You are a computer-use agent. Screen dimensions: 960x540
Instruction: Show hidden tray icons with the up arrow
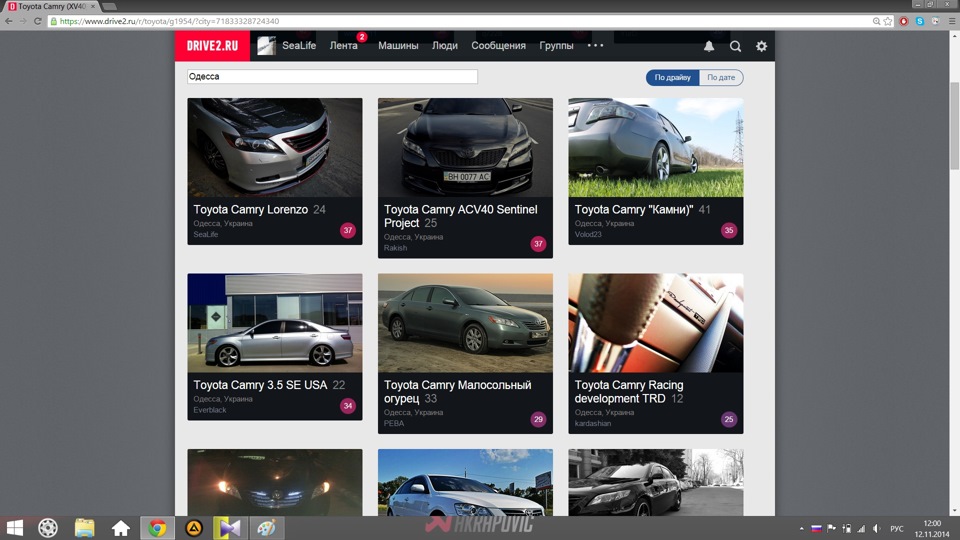(x=801, y=528)
